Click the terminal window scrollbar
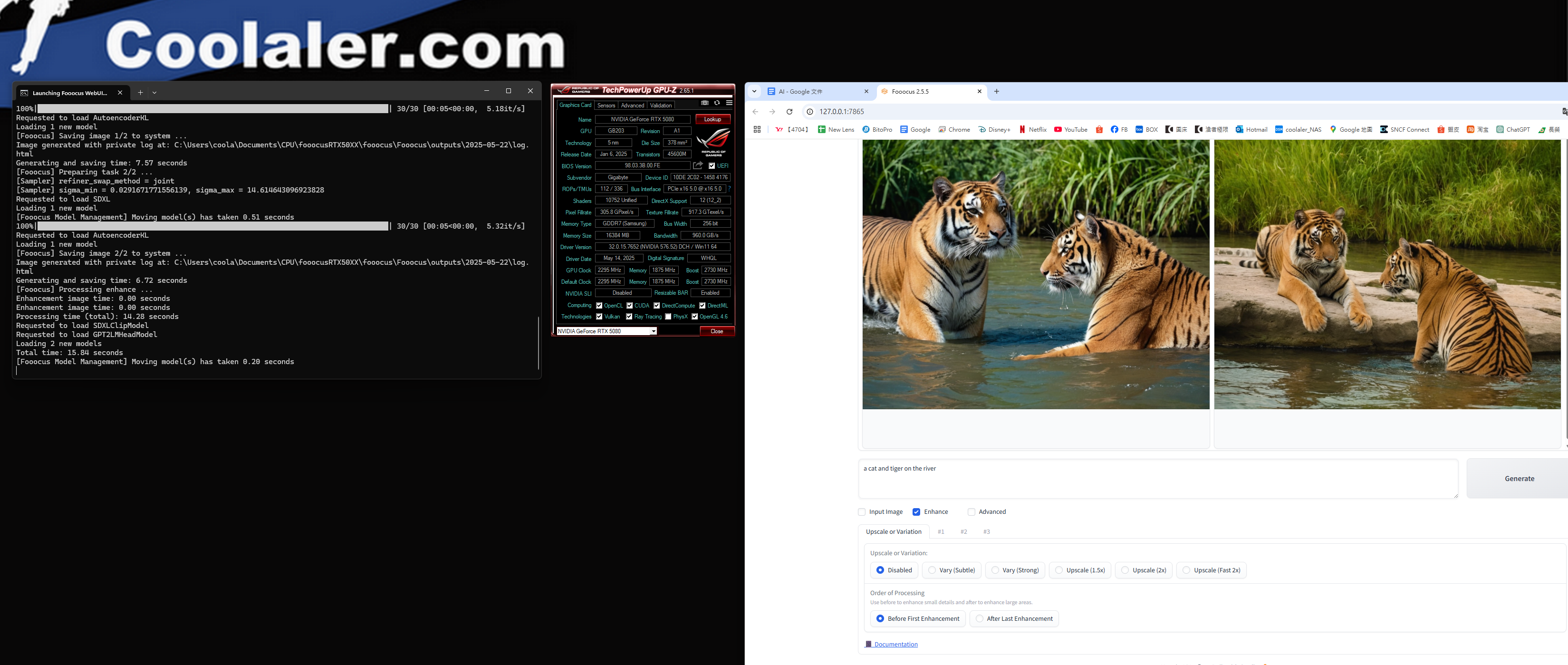The width and height of the screenshot is (1568, 665). point(539,343)
